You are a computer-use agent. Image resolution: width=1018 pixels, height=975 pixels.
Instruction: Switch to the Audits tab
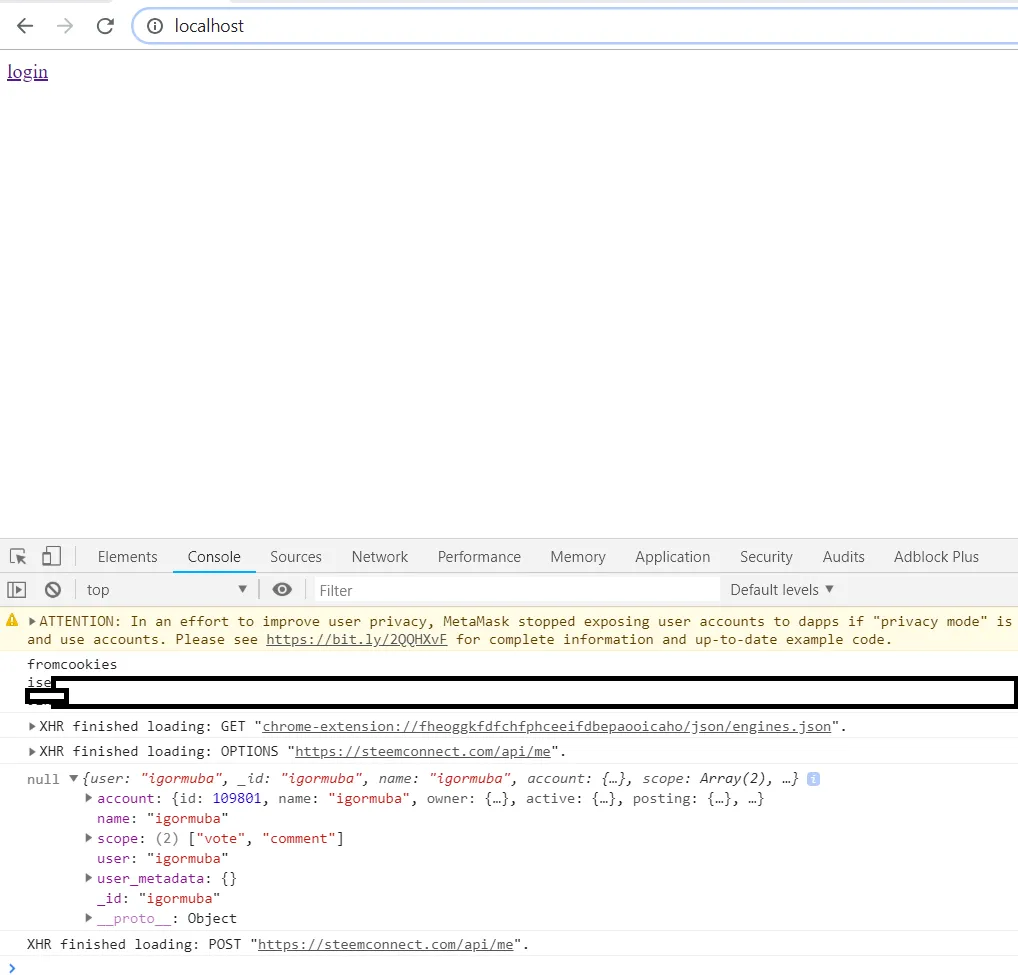[843, 557]
